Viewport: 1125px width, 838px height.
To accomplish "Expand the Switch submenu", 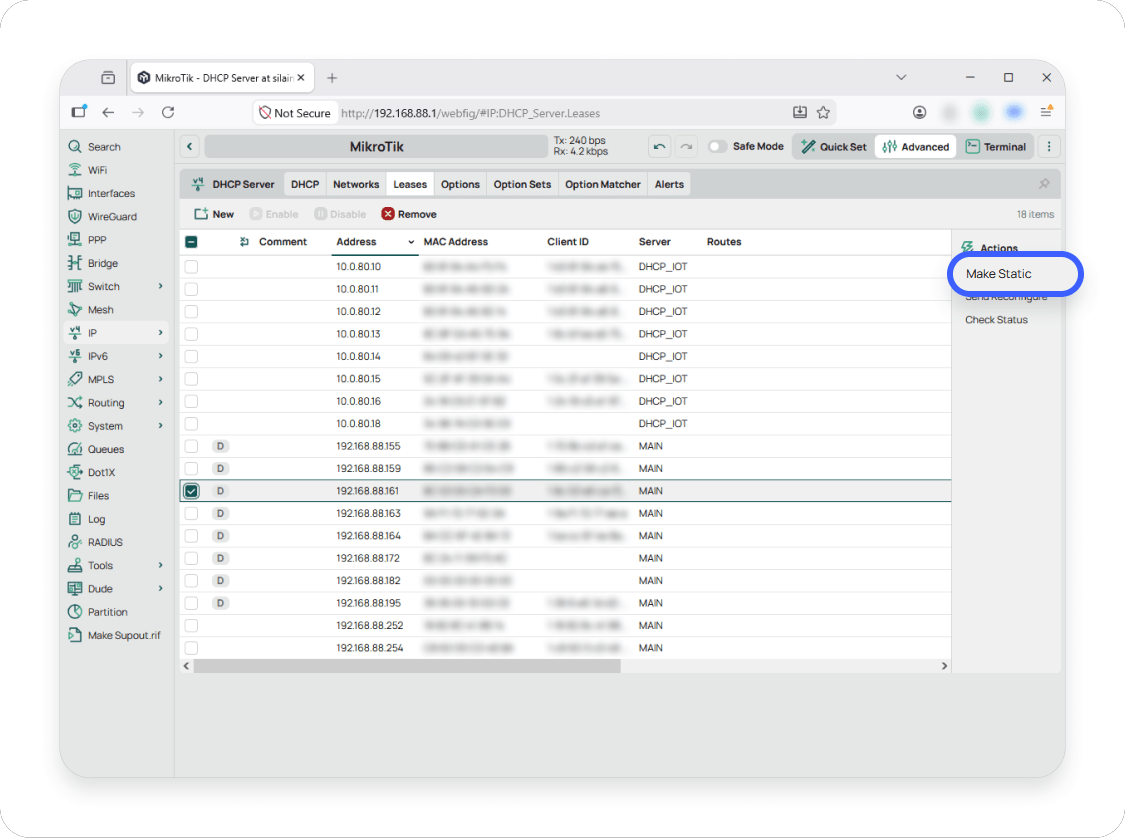I will click(161, 286).
